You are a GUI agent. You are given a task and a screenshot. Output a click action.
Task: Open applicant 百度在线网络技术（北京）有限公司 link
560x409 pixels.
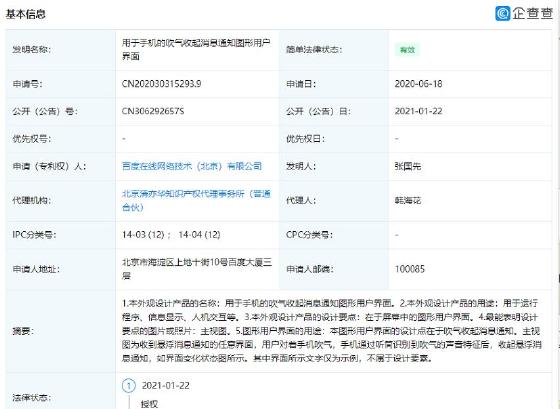pos(192,166)
